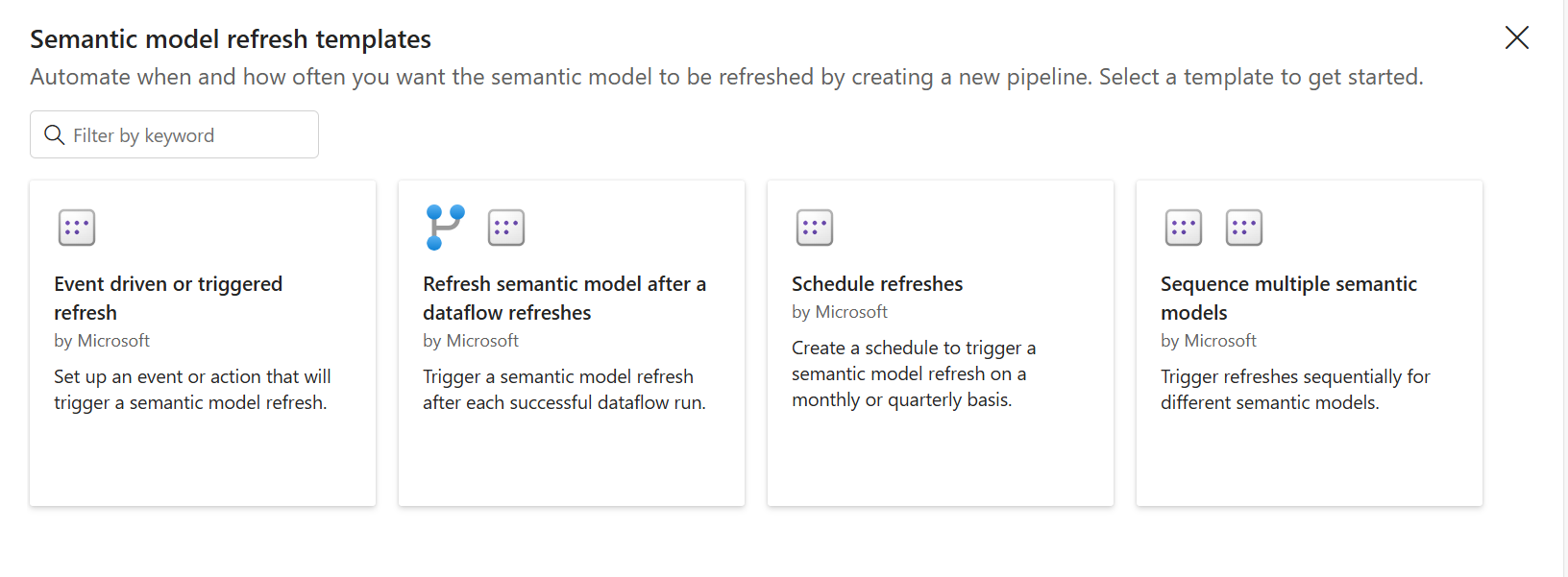The image size is (1568, 577).
Task: Click 'by Microsoft' under Event driven refresh
Action: 102,341
